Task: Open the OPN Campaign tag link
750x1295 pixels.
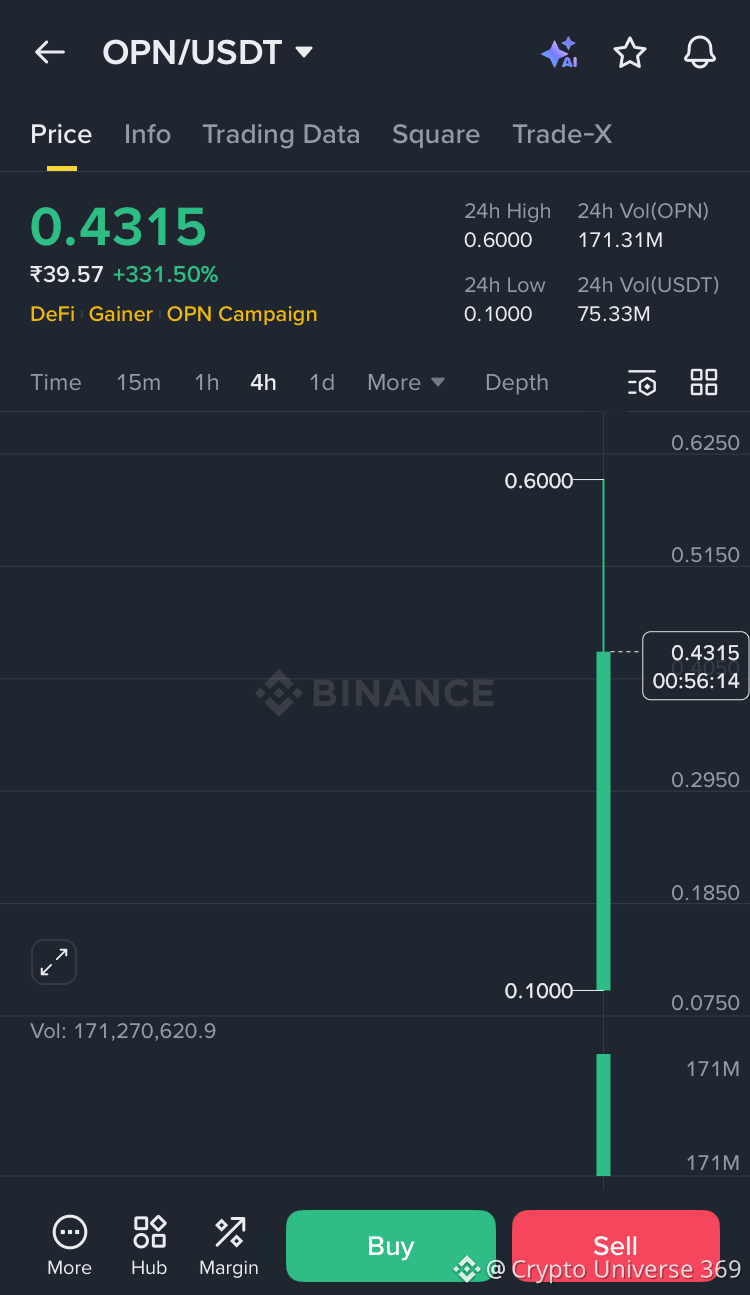Action: pos(242,314)
